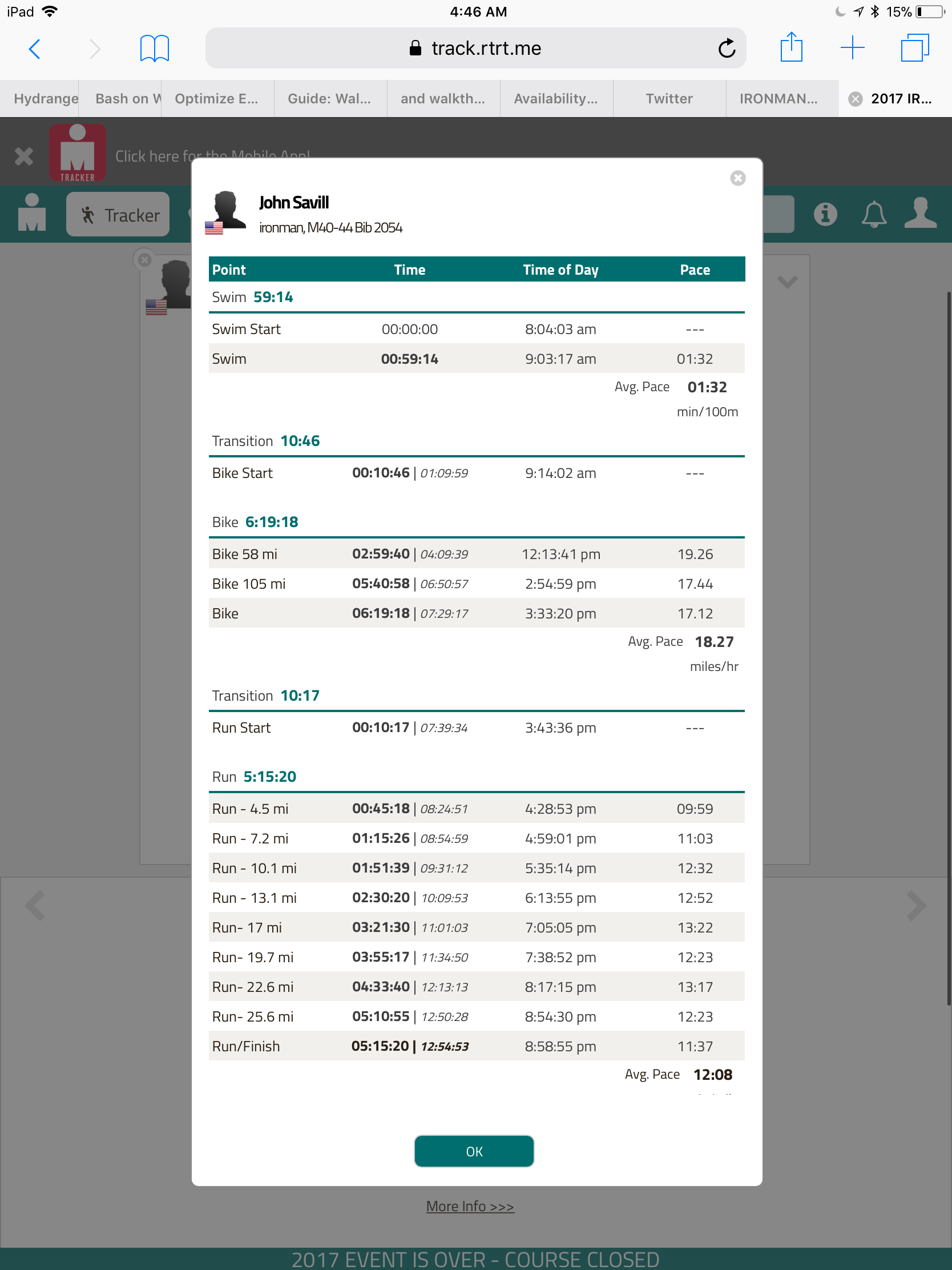
Task: Open the user profile icon
Action: [x=920, y=214]
